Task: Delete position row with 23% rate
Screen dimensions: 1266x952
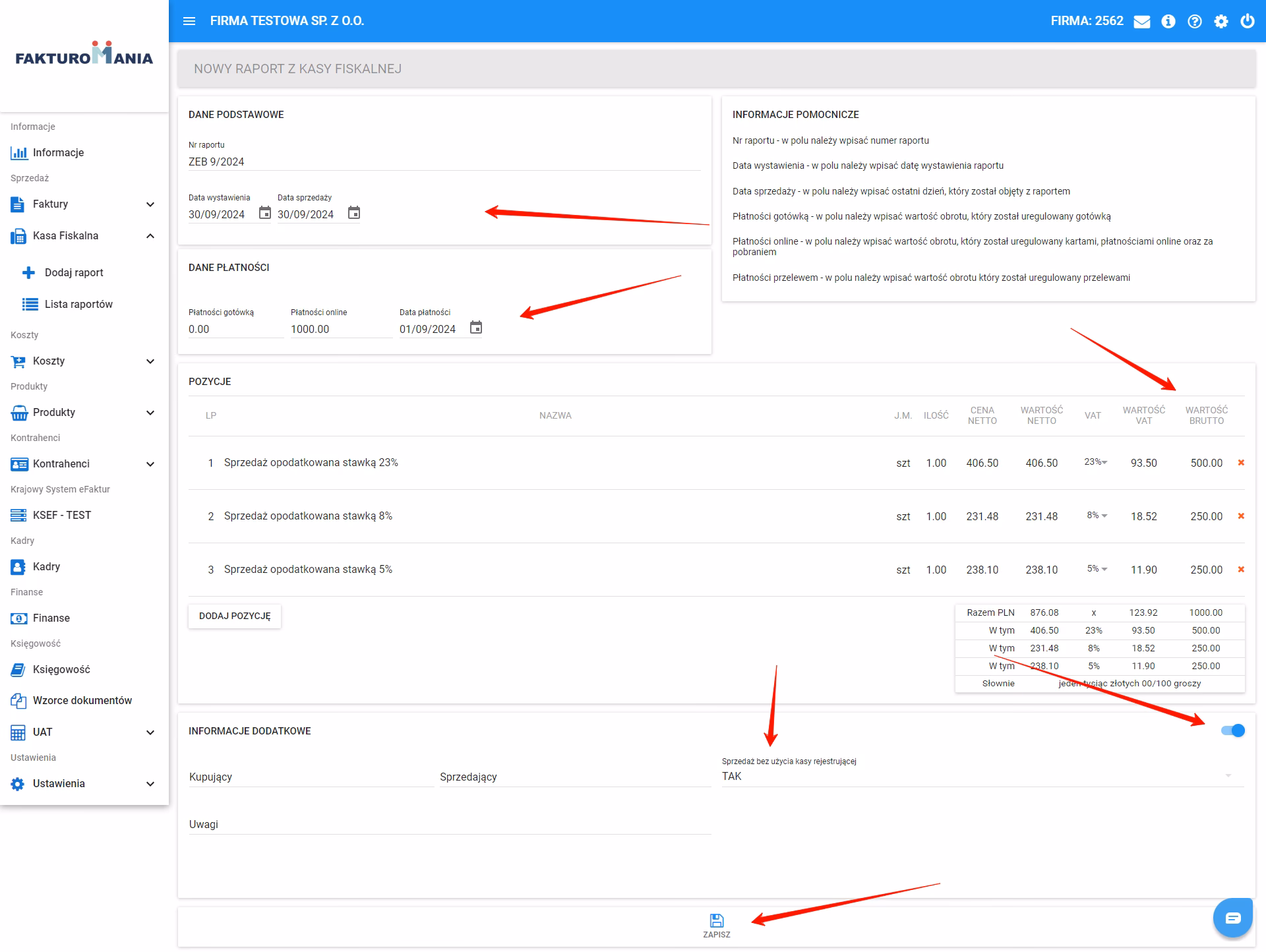Action: (1241, 463)
